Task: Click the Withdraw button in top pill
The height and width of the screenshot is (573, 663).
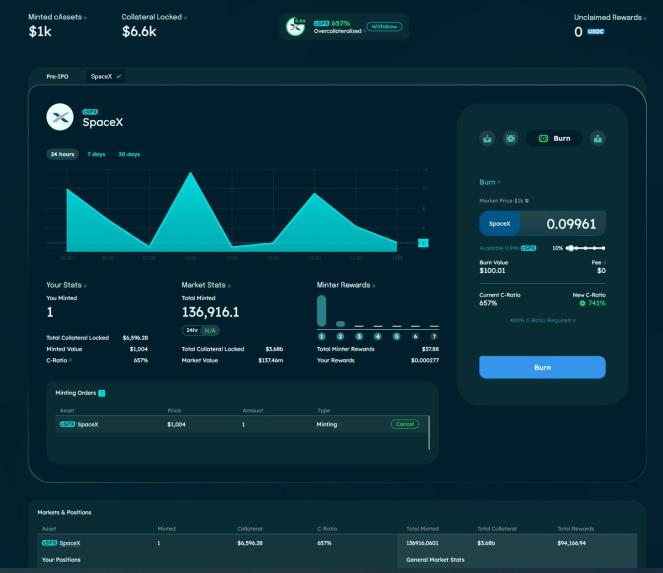Action: (x=384, y=27)
